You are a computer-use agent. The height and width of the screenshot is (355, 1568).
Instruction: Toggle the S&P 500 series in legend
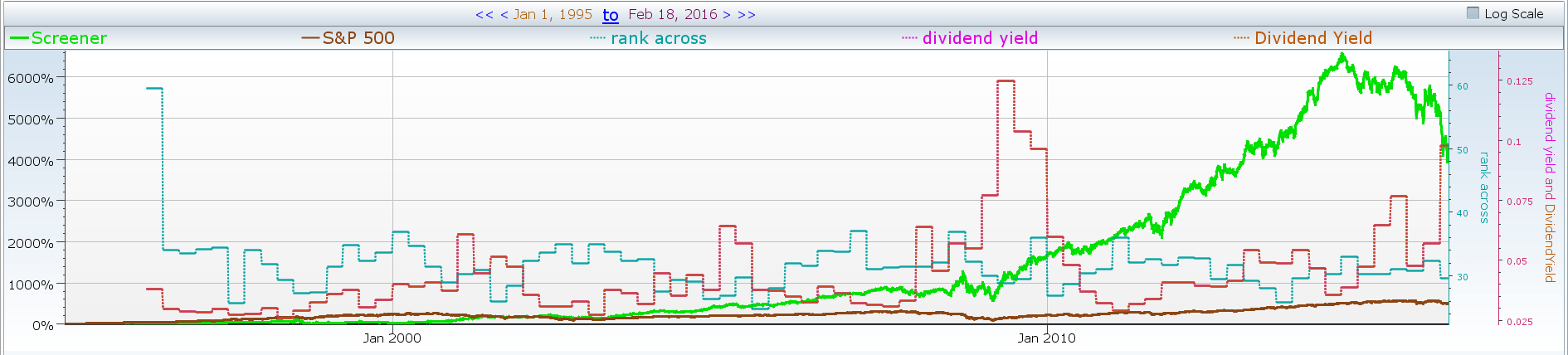click(x=348, y=38)
